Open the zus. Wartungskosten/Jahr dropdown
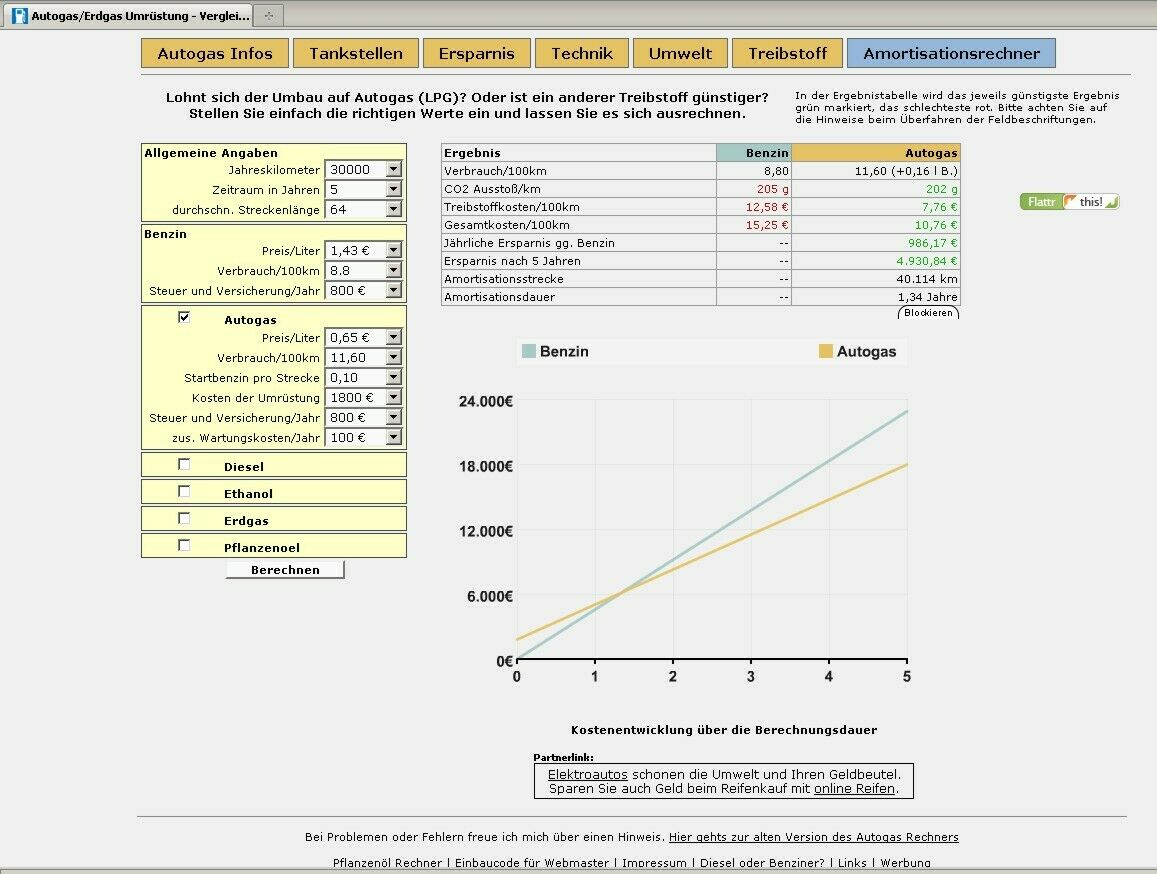The image size is (1157, 874). [x=393, y=437]
